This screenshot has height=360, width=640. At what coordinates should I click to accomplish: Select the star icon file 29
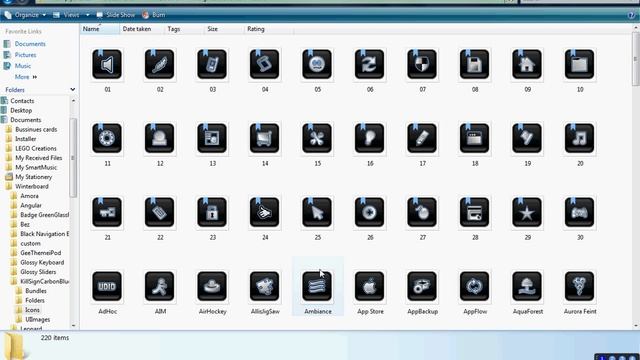pyautogui.click(x=527, y=212)
